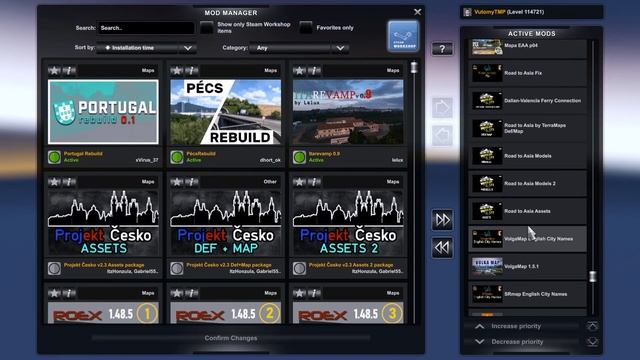The width and height of the screenshot is (640, 360).
Task: Open info for Sarevamp 0.9 mod
Action: (x=314, y=71)
